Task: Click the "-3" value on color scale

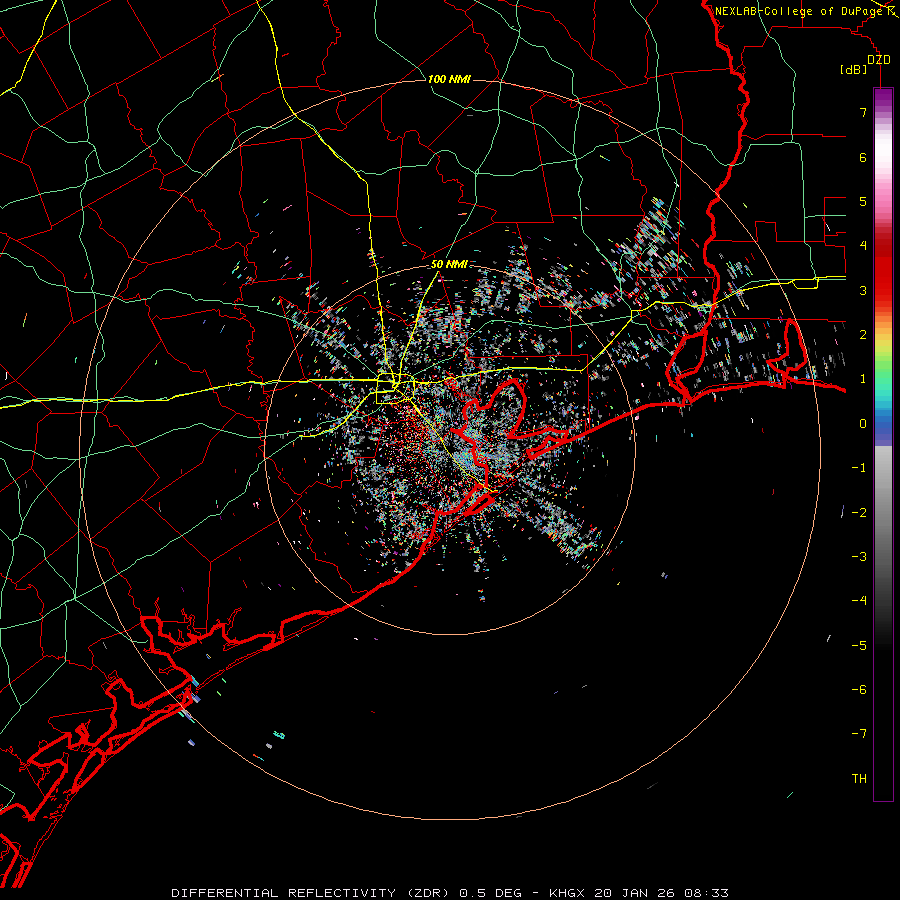Action: [x=859, y=557]
